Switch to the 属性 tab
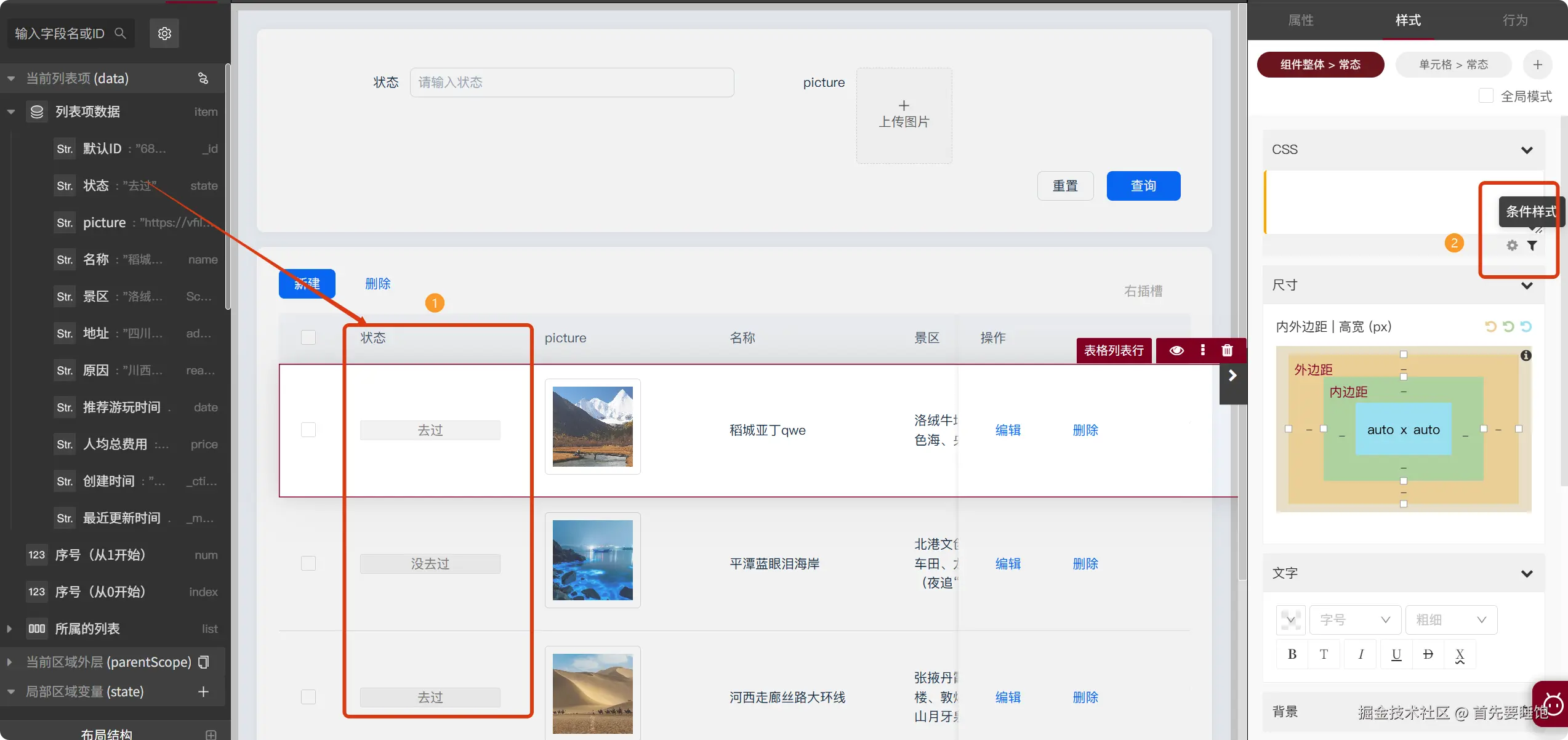Viewport: 1568px width, 740px height. click(1301, 20)
